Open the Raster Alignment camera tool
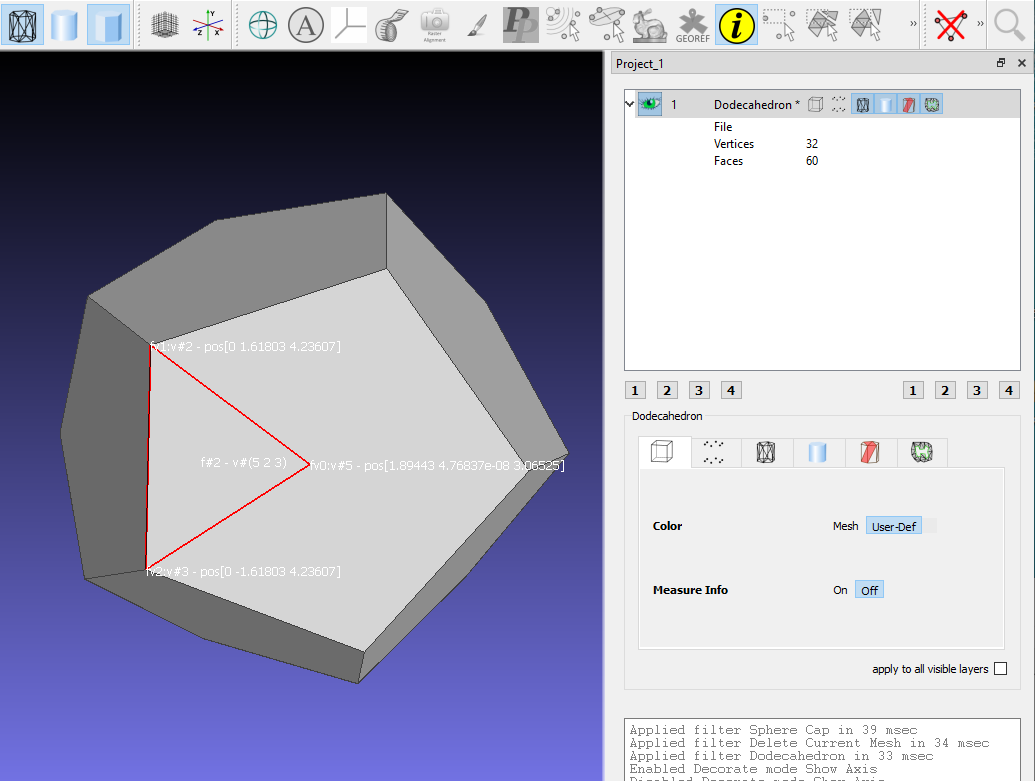The image size is (1035, 781). [434, 25]
